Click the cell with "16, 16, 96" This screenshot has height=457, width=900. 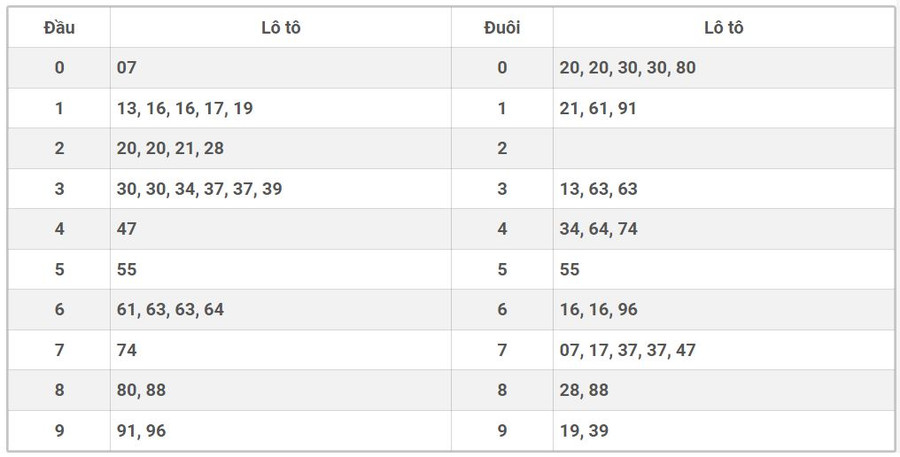598,309
